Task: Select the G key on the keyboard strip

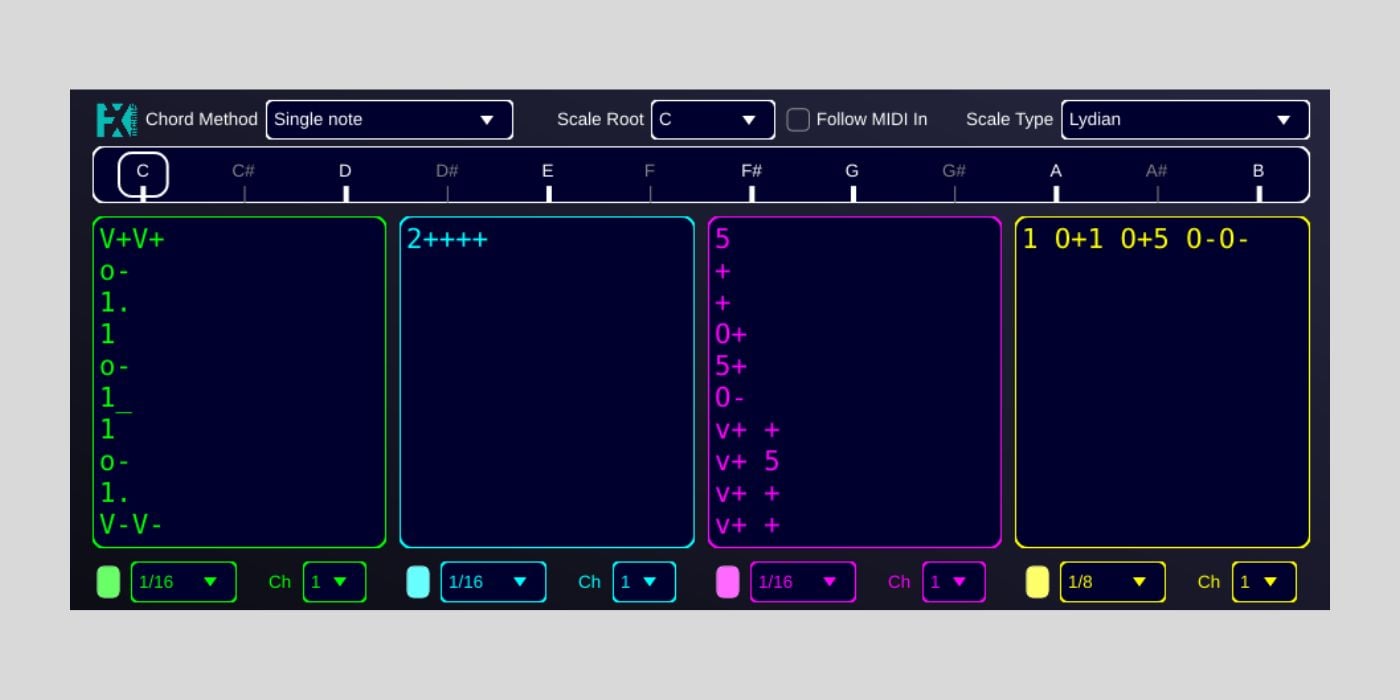Action: pyautogui.click(x=852, y=172)
